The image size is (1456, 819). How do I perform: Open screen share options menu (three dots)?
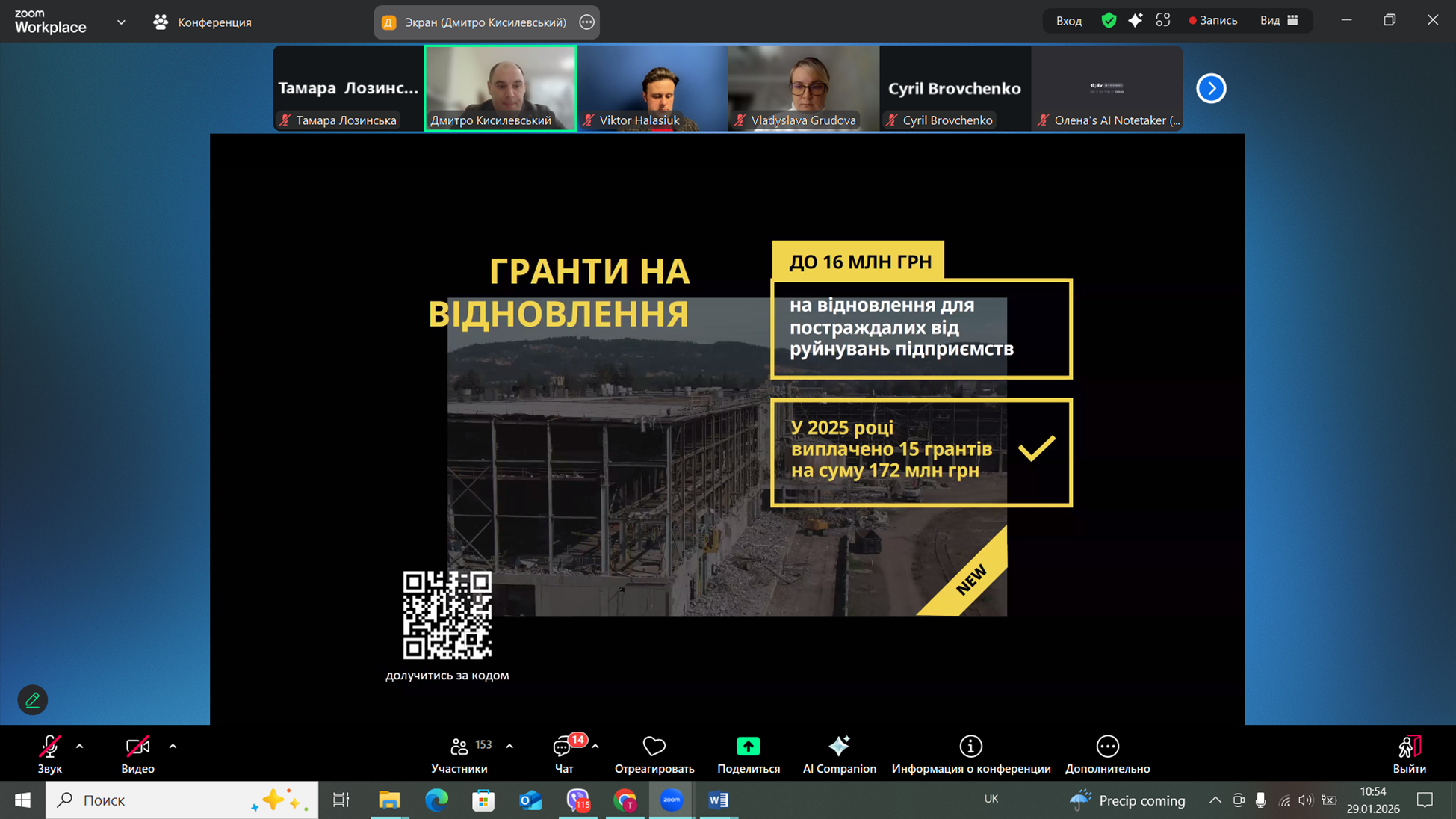587,22
